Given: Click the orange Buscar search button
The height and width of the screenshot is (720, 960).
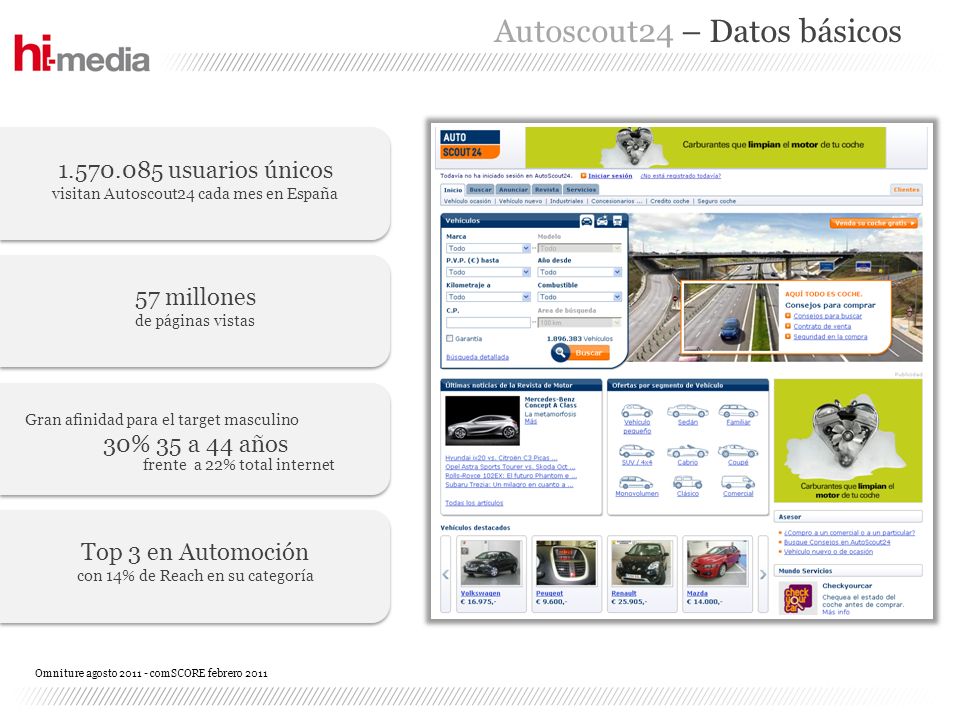Looking at the screenshot, I should pos(588,353).
